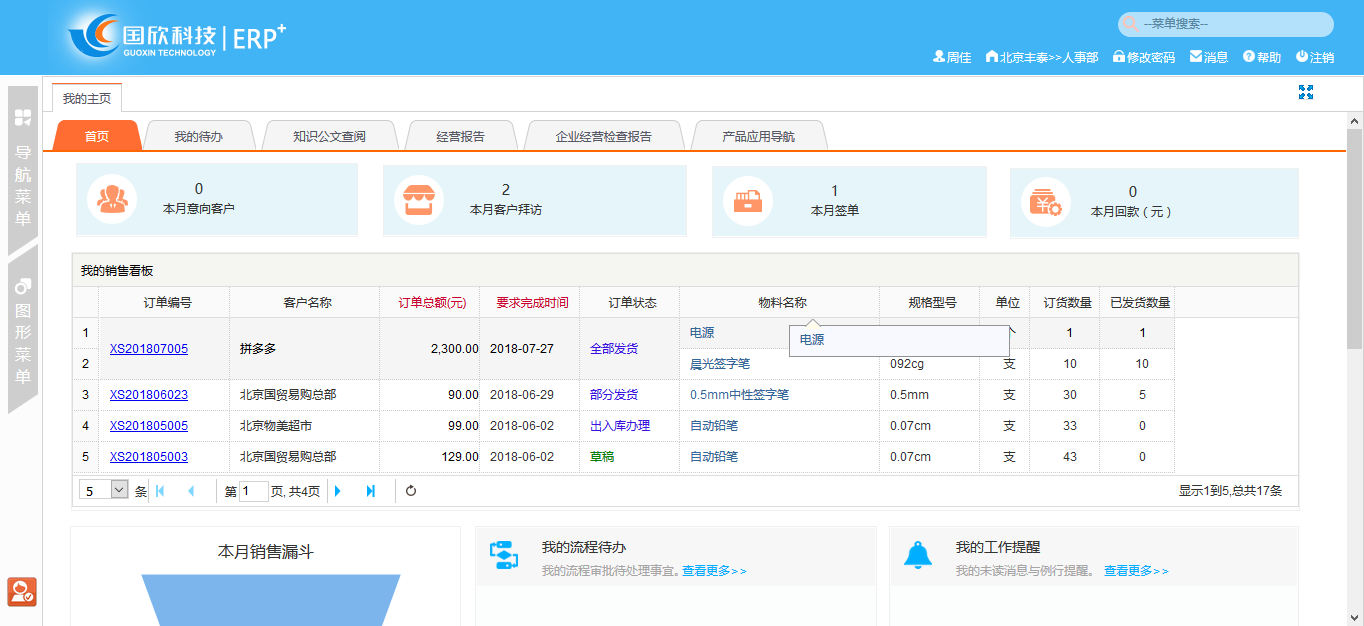Viewport: 1364px width, 626px height.
Task: Click the 北京物美超市 customer cell
Action: pyautogui.click(x=304, y=426)
